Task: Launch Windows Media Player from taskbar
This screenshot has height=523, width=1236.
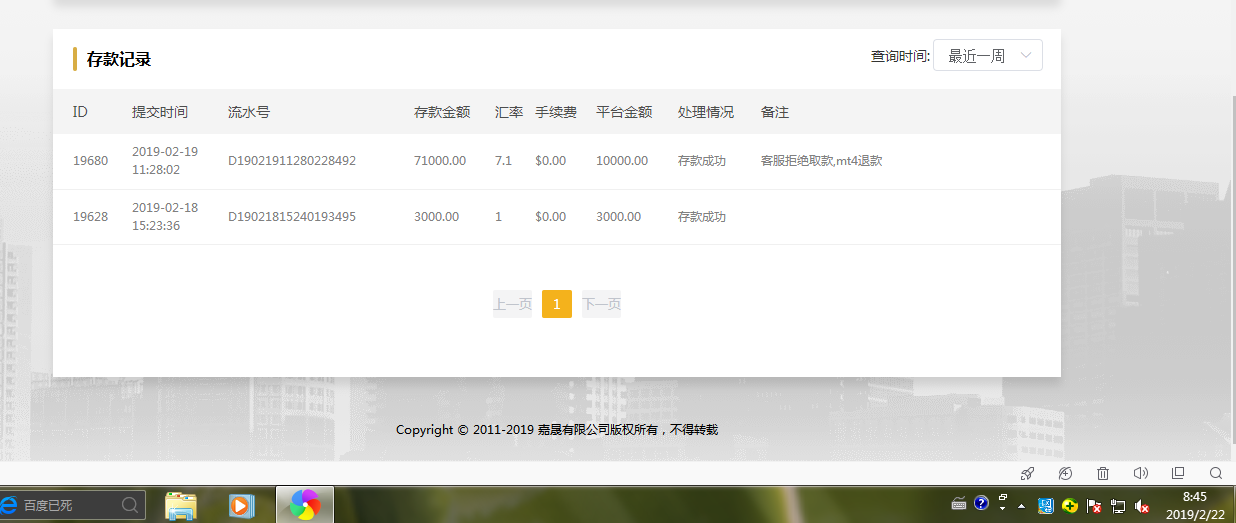Action: [x=240, y=505]
